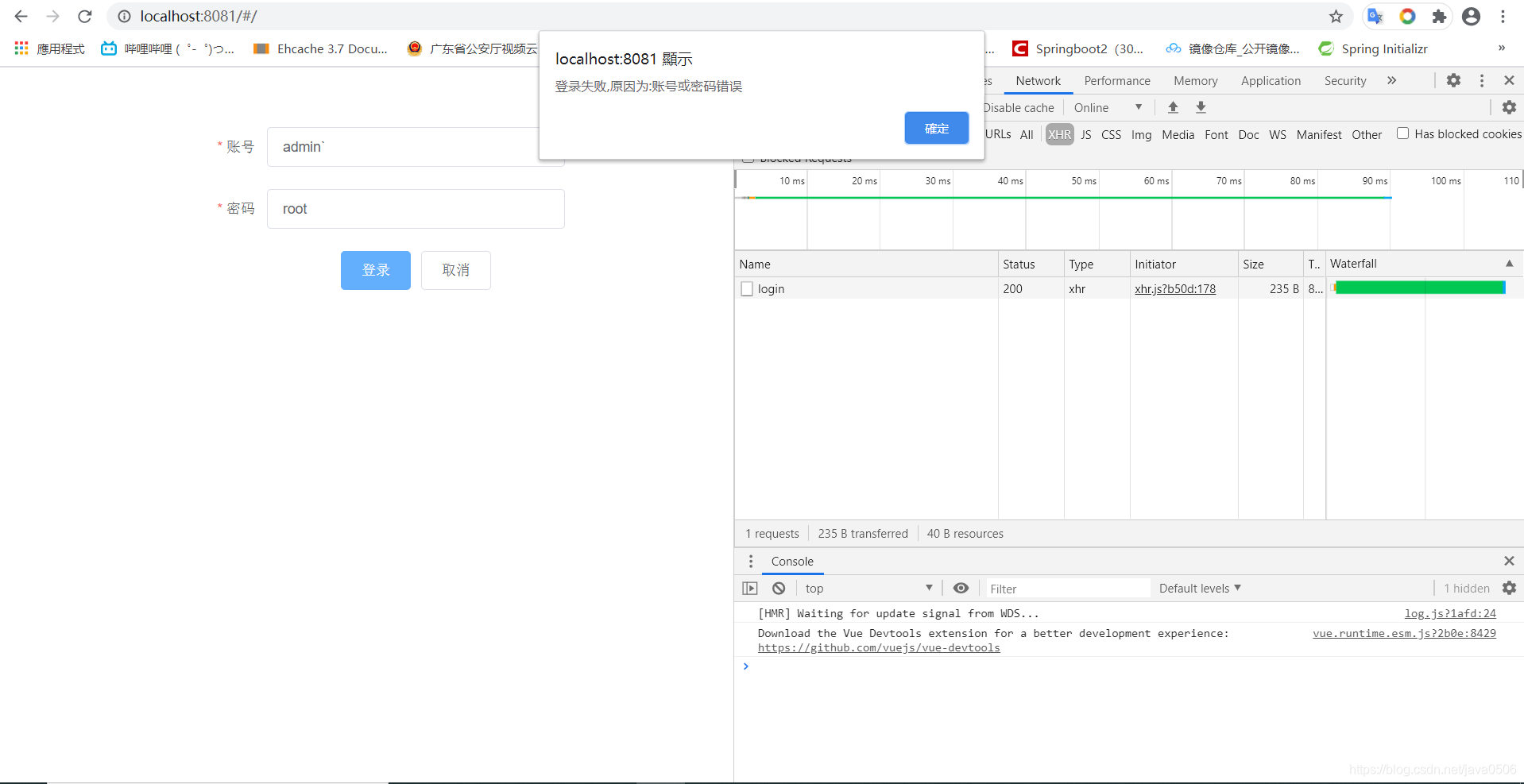The height and width of the screenshot is (784, 1524).
Task: Switch to the Memory tab
Action: tap(1195, 81)
